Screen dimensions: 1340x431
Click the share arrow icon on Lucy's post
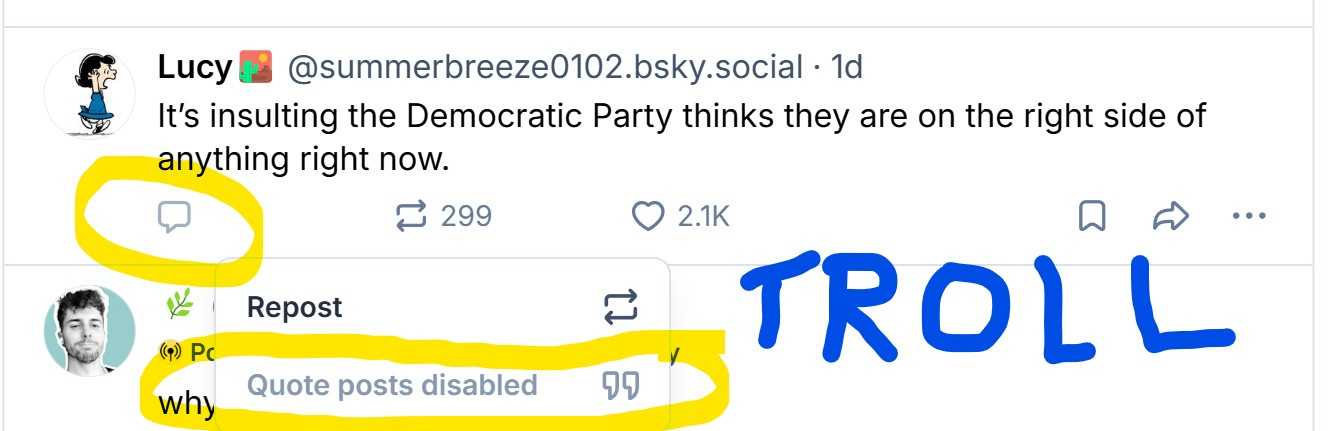(1170, 216)
